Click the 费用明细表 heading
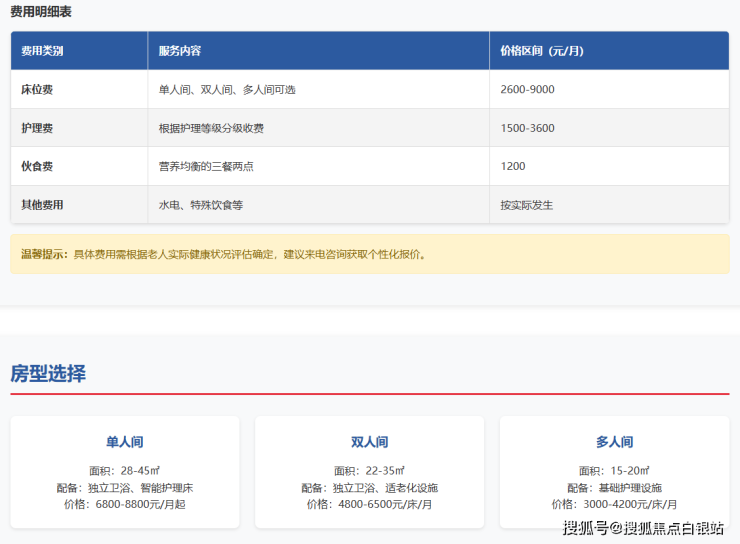This screenshot has height=544, width=740. [x=41, y=12]
